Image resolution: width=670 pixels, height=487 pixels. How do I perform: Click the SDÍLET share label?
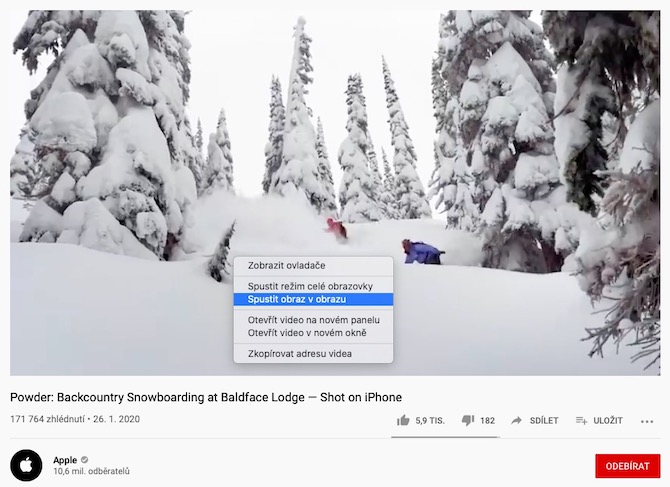coord(544,420)
